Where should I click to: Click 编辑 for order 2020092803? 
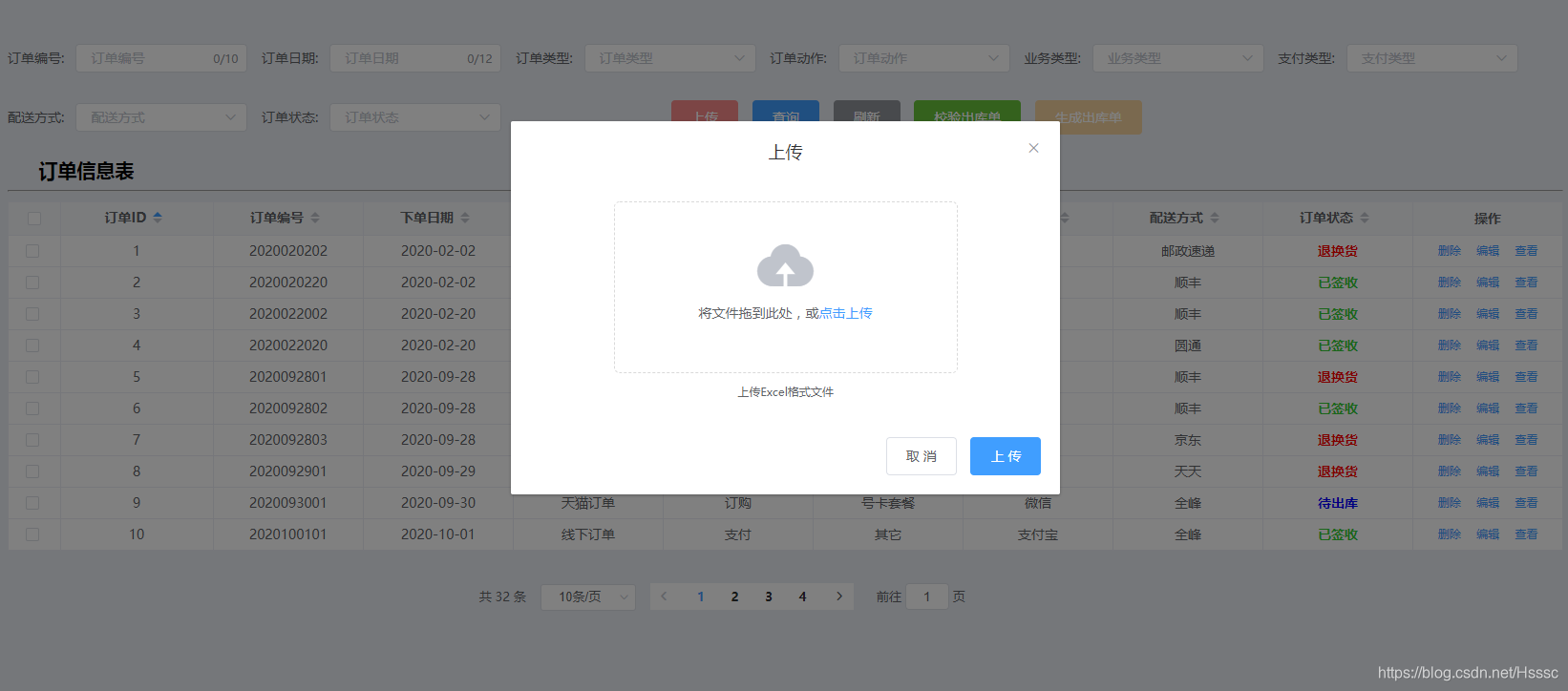pyautogui.click(x=1488, y=440)
